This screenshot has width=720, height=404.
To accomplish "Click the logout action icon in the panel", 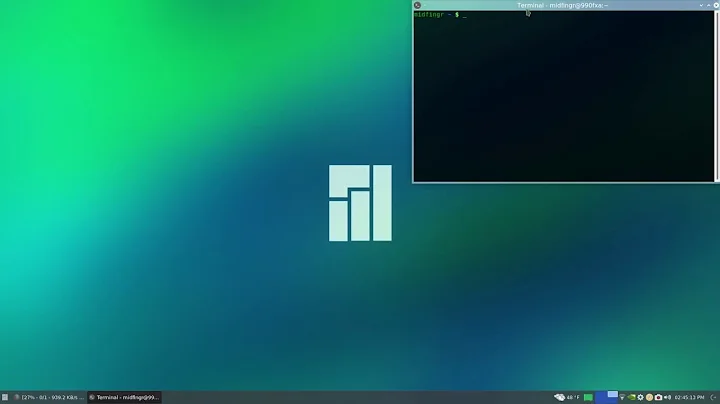I will [x=713, y=397].
